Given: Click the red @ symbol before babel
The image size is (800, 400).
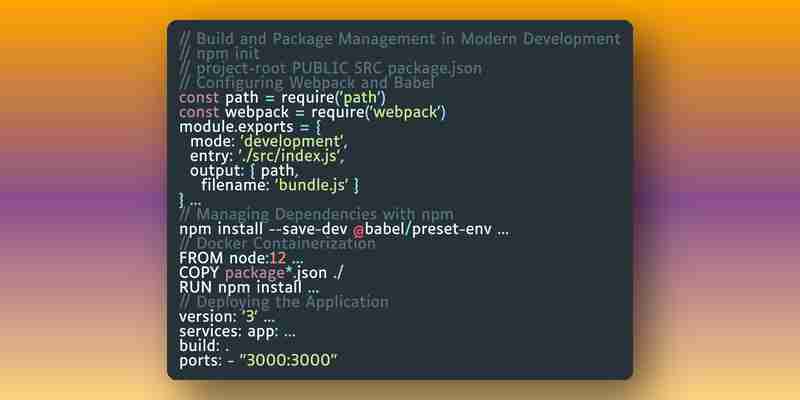Looking at the screenshot, I should click(x=359, y=230).
